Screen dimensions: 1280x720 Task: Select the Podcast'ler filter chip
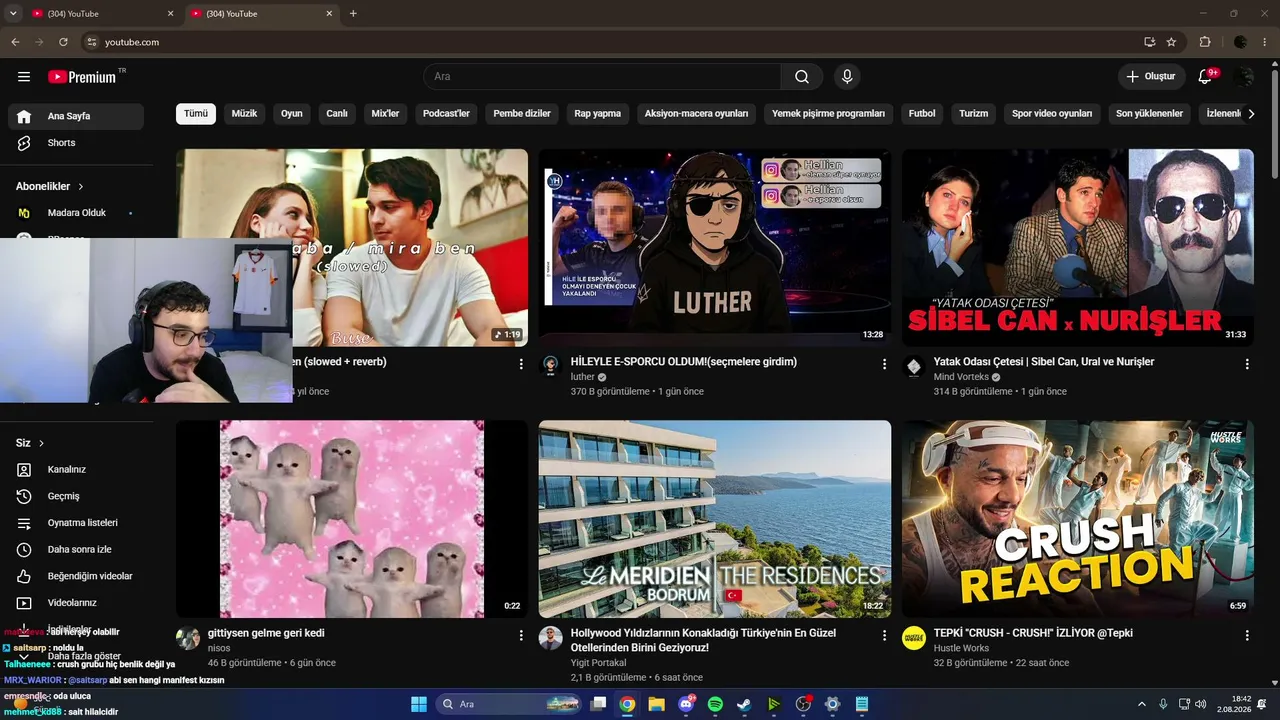(446, 114)
